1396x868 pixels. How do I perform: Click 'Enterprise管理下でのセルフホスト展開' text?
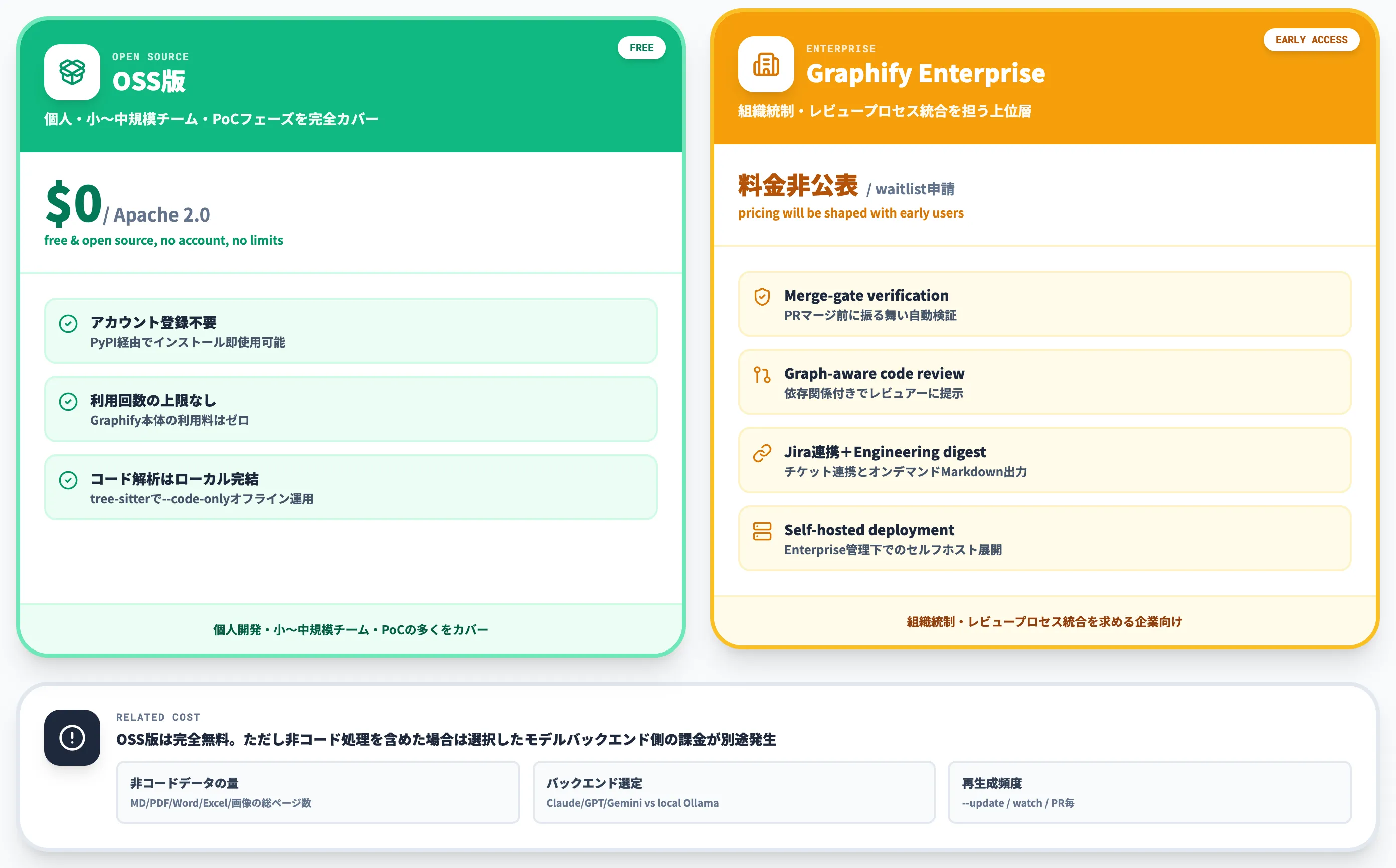tap(893, 549)
